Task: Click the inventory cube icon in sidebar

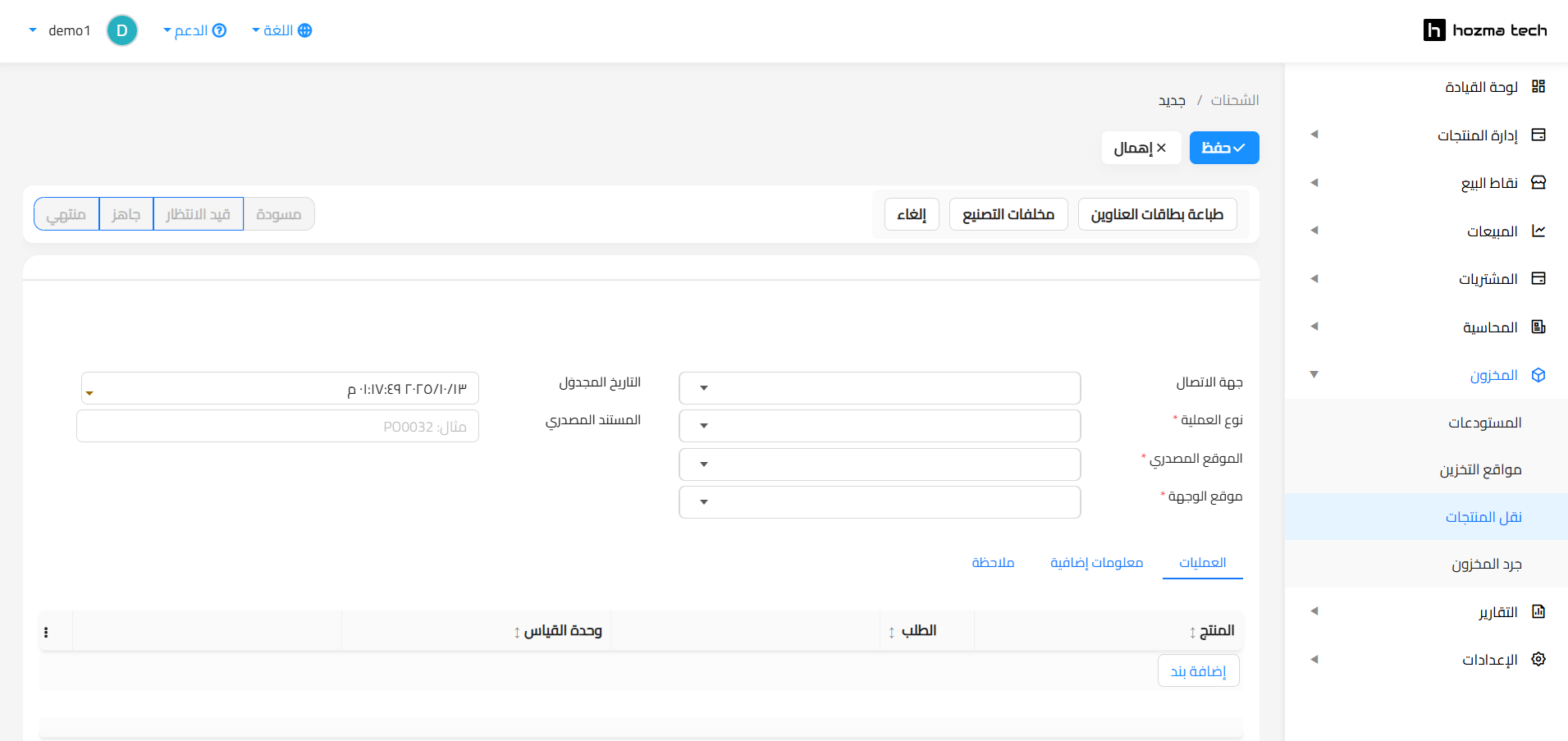Action: point(1538,375)
